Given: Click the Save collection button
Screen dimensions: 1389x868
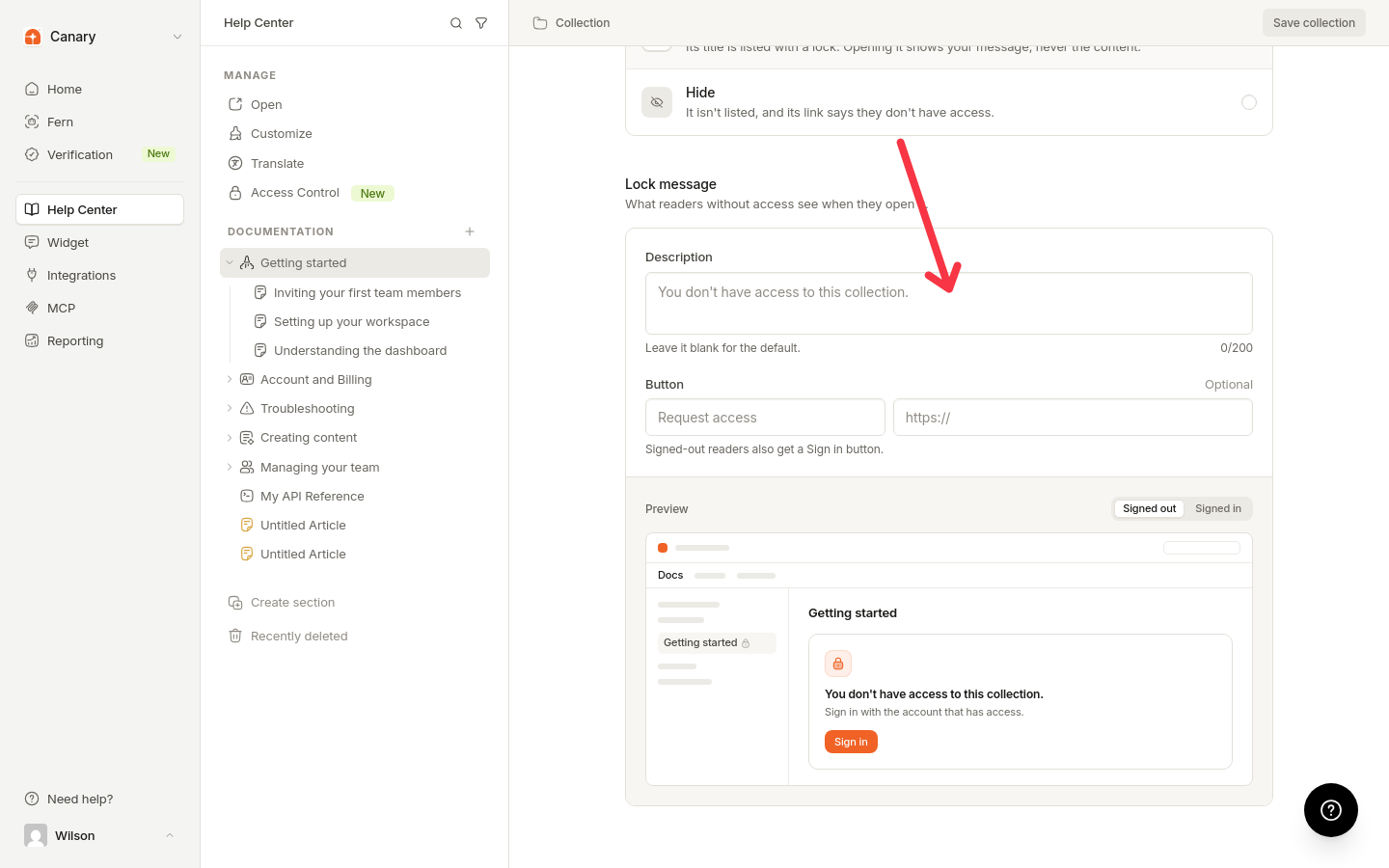Looking at the screenshot, I should click(1314, 23).
